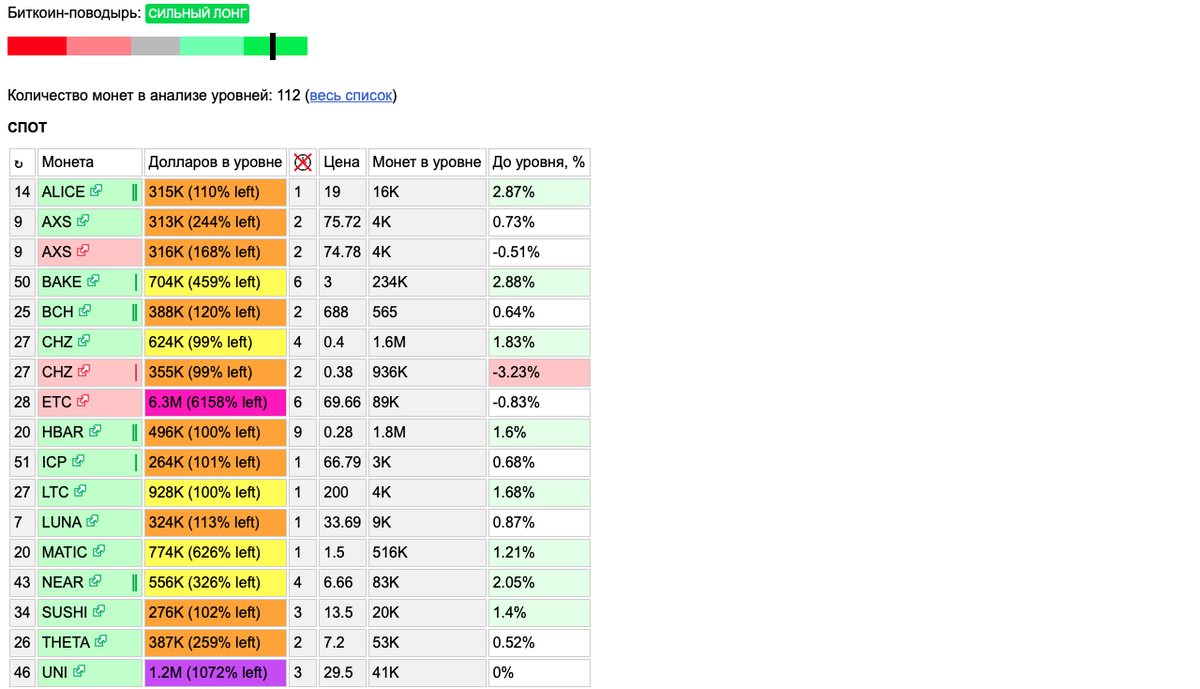Open external link icon for AXS priced 75.72

point(83,221)
